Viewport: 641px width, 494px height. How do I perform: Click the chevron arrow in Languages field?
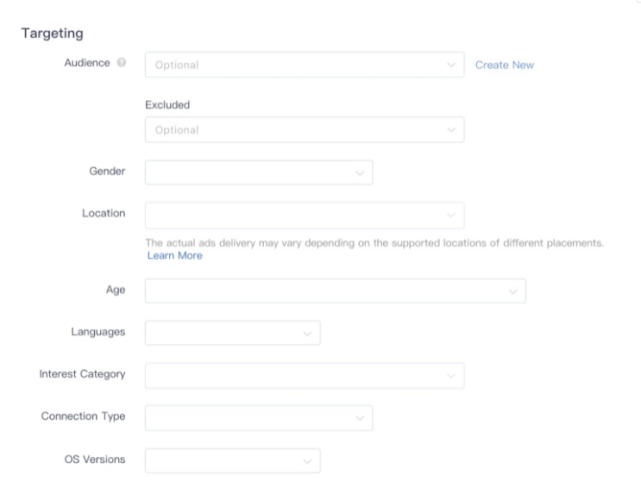click(307, 333)
